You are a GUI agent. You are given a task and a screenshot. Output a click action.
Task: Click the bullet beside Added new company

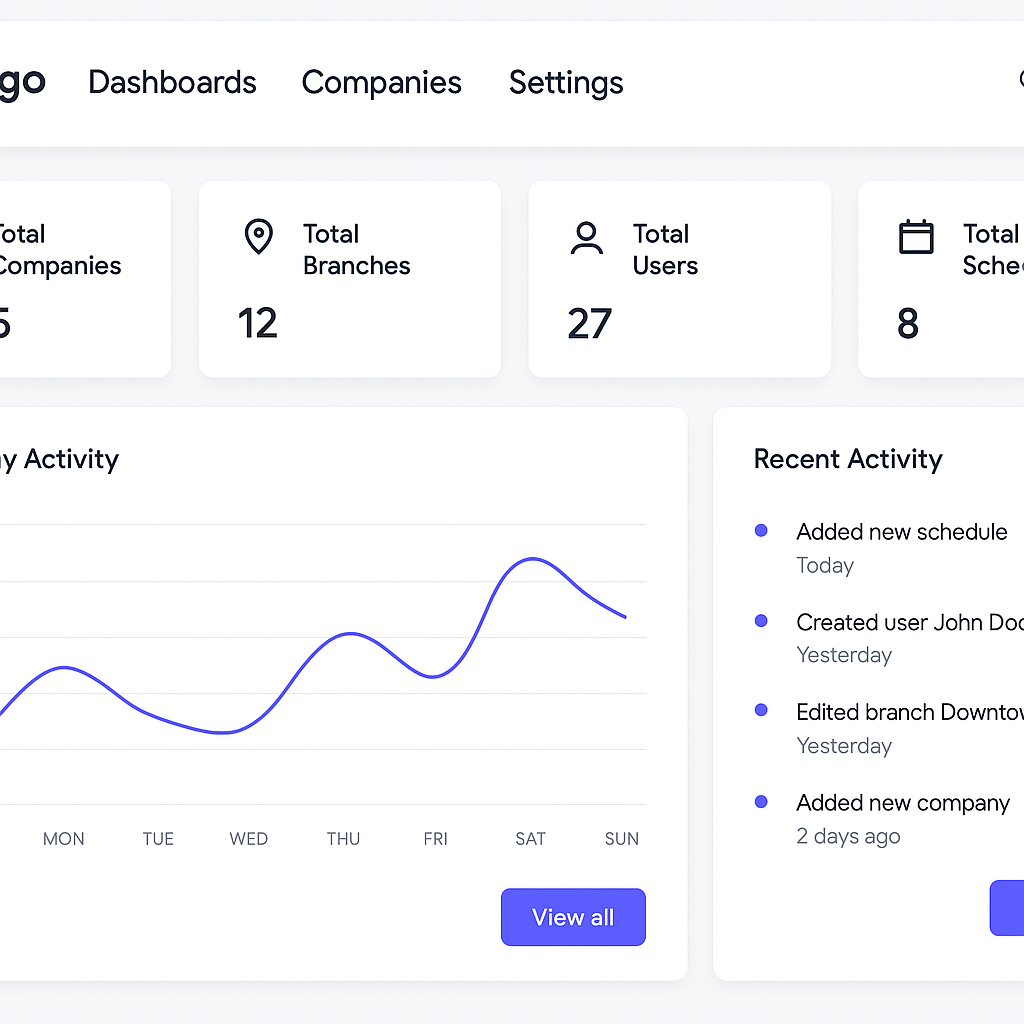(x=761, y=801)
